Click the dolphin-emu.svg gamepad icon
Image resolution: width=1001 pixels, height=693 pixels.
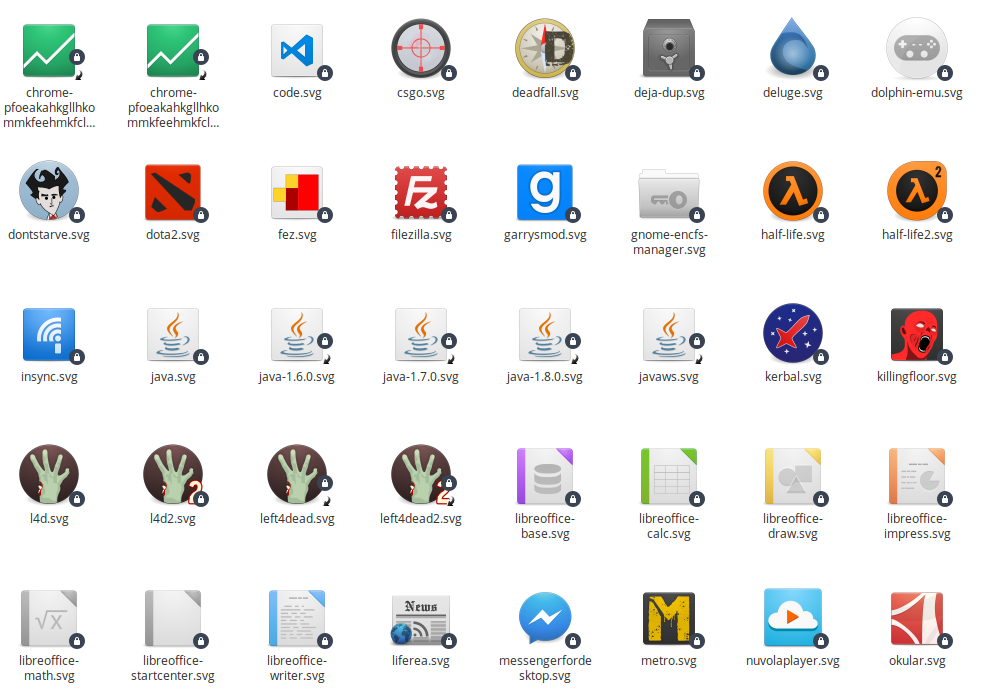pos(917,48)
